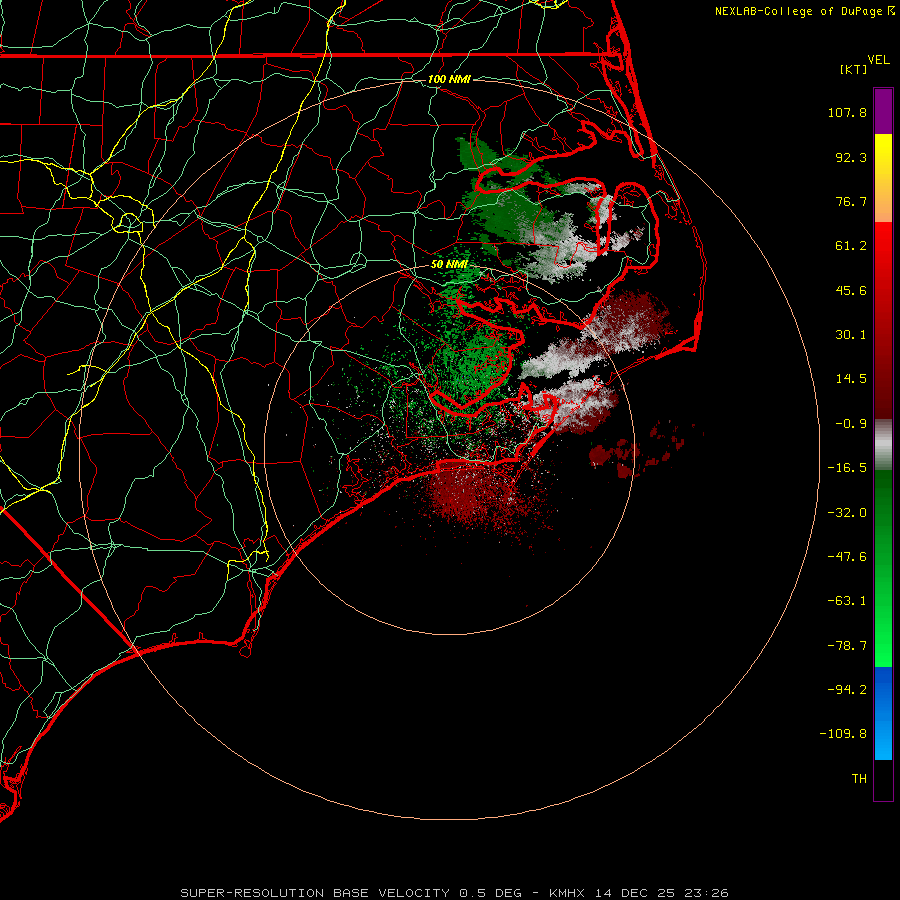This screenshot has height=900, width=900.
Task: Select the 30.1 scale value
Action: [x=851, y=335]
